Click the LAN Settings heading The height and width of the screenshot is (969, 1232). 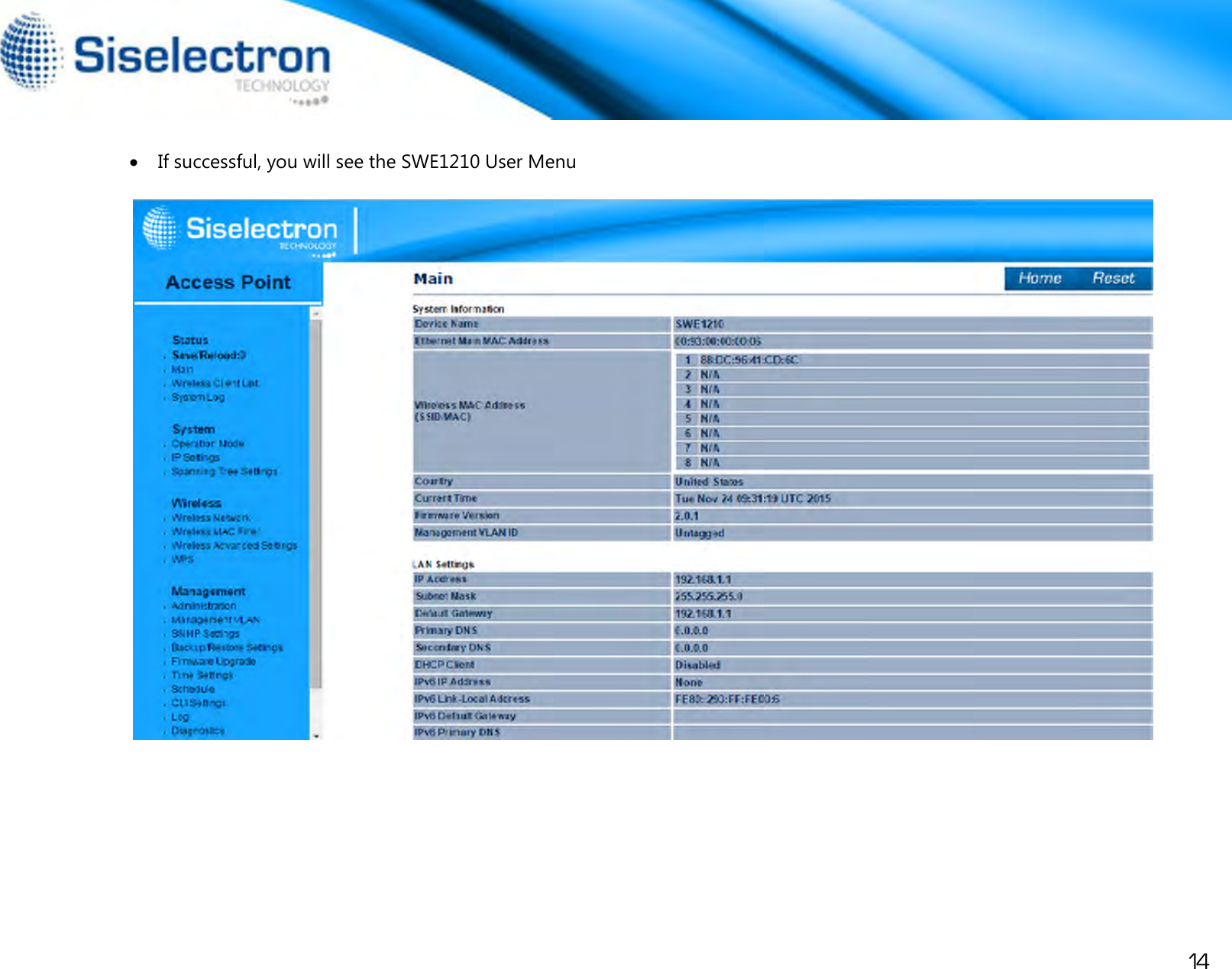pyautogui.click(x=444, y=564)
